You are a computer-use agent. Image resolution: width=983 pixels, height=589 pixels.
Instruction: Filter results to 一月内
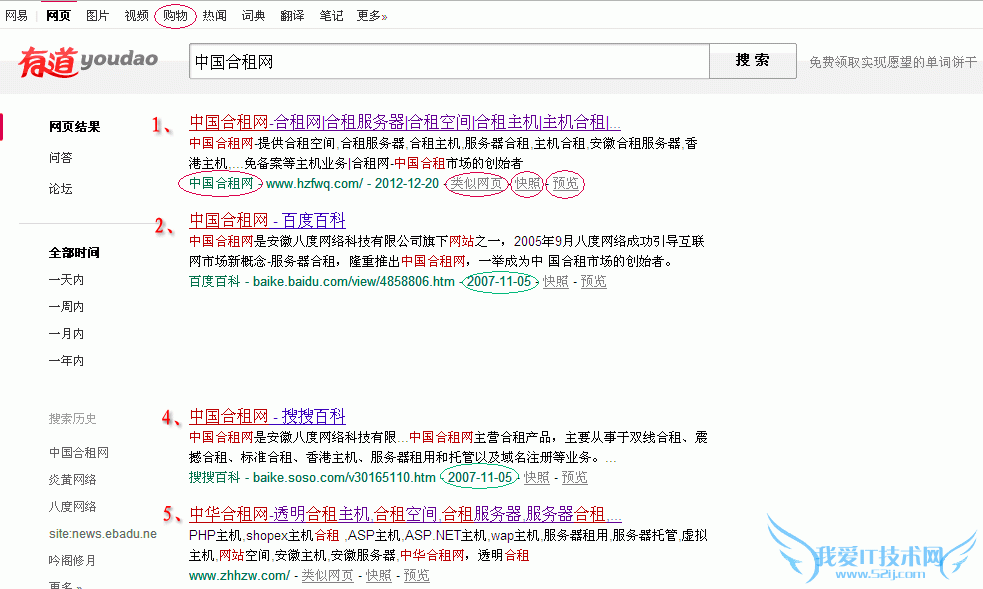tap(66, 333)
